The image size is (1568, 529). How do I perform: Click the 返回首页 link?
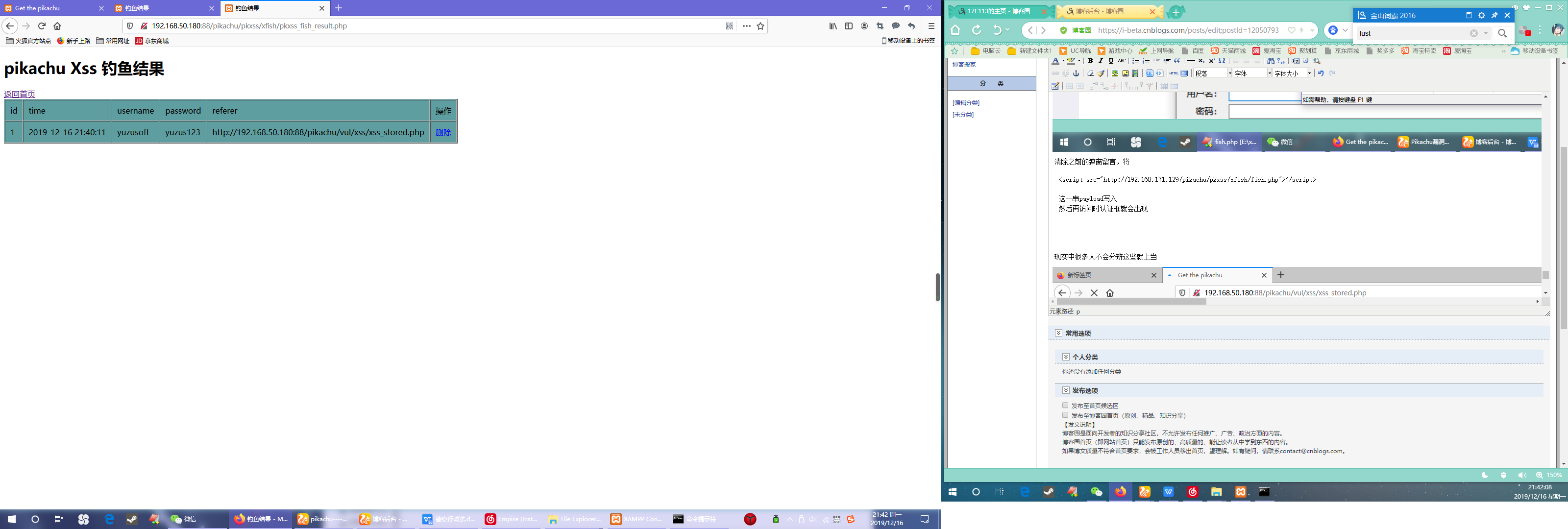[20, 94]
